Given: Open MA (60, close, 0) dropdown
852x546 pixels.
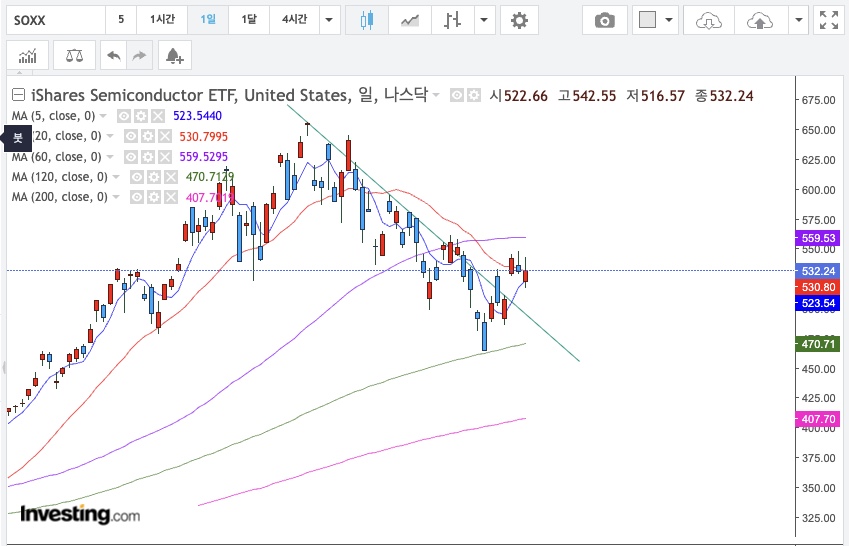Looking at the screenshot, I should [110, 156].
